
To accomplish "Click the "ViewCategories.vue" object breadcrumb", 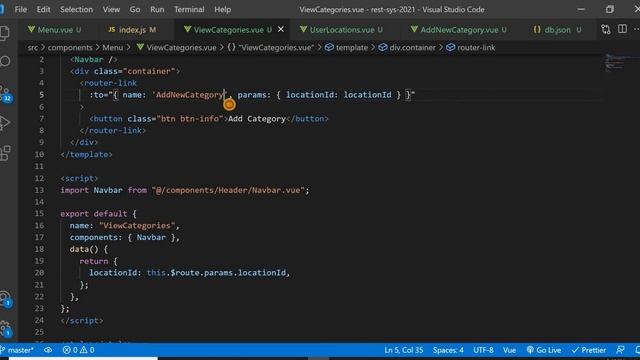I will tap(271, 48).
